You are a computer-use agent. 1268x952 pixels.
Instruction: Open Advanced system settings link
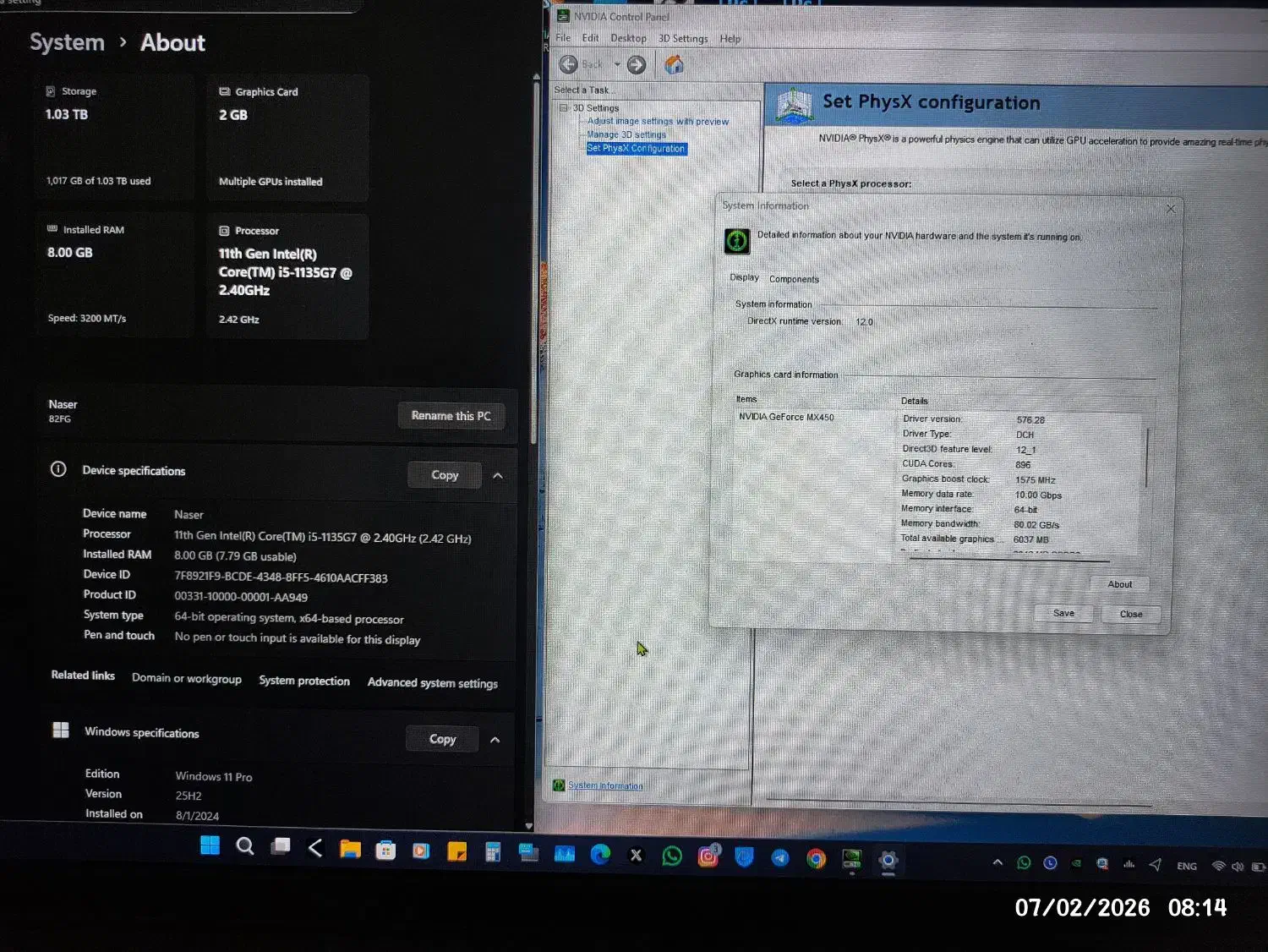coord(433,682)
